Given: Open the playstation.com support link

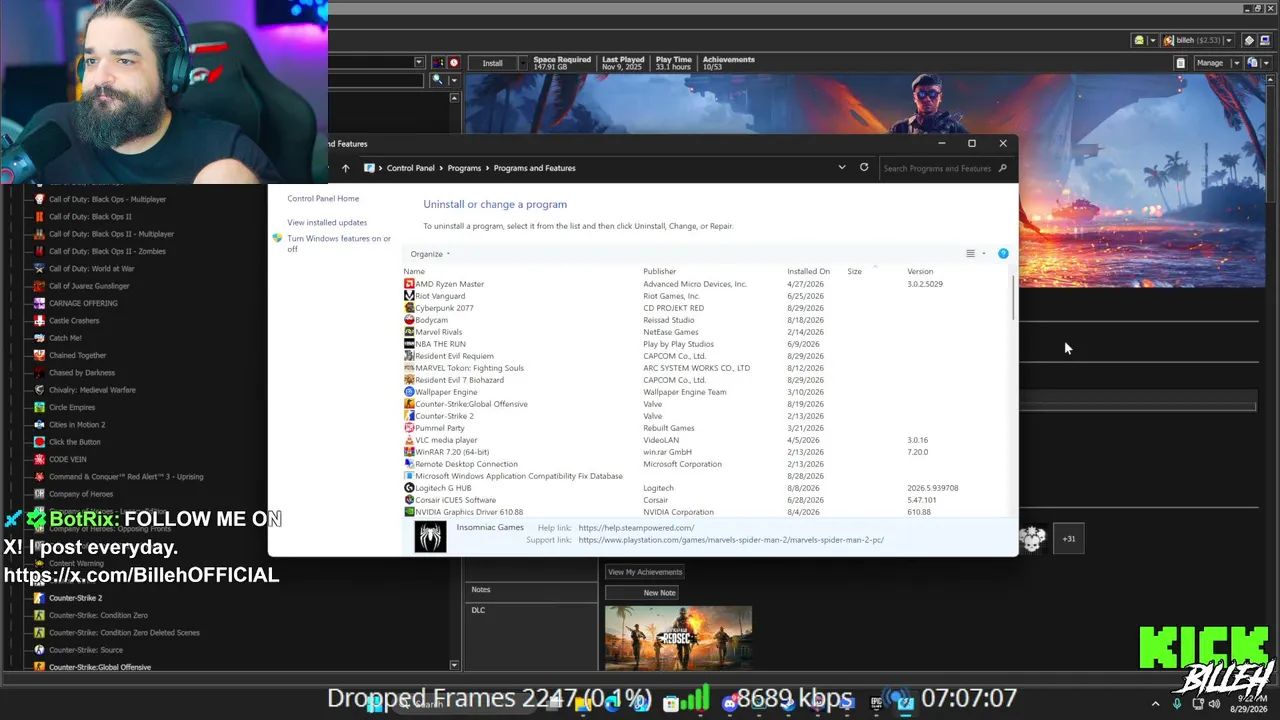Looking at the screenshot, I should pos(731,540).
